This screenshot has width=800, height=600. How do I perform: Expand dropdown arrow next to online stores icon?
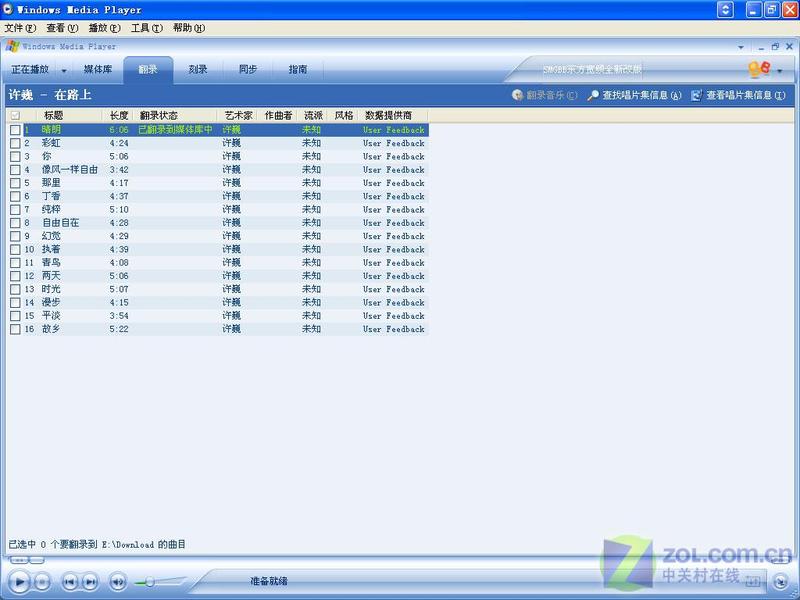pyautogui.click(x=780, y=70)
